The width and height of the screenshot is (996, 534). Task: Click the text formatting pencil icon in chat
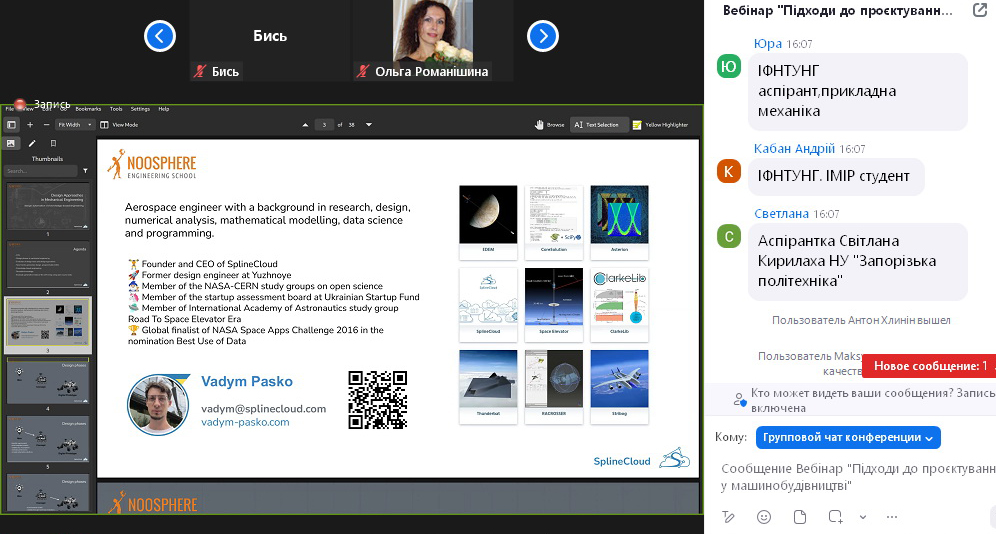coord(729,517)
